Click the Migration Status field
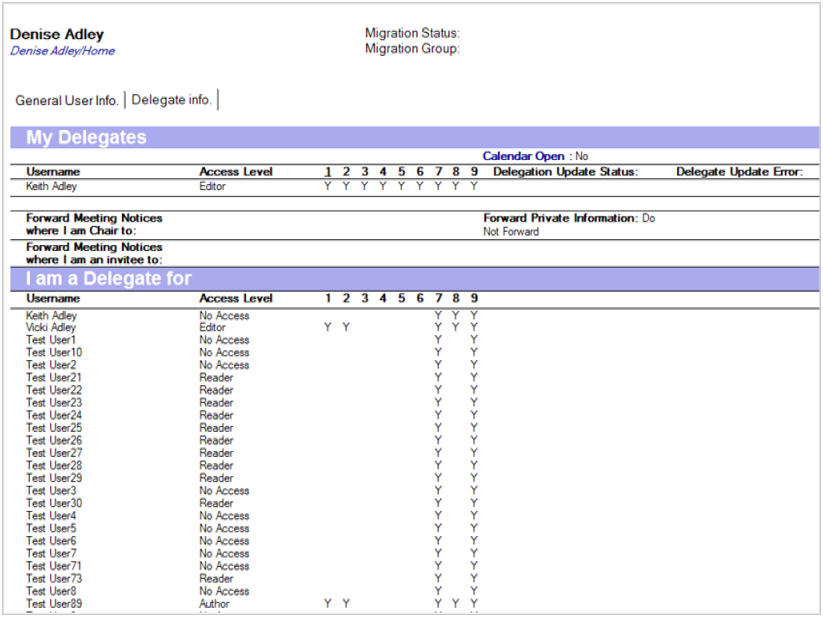The image size is (823, 617). coord(412,33)
